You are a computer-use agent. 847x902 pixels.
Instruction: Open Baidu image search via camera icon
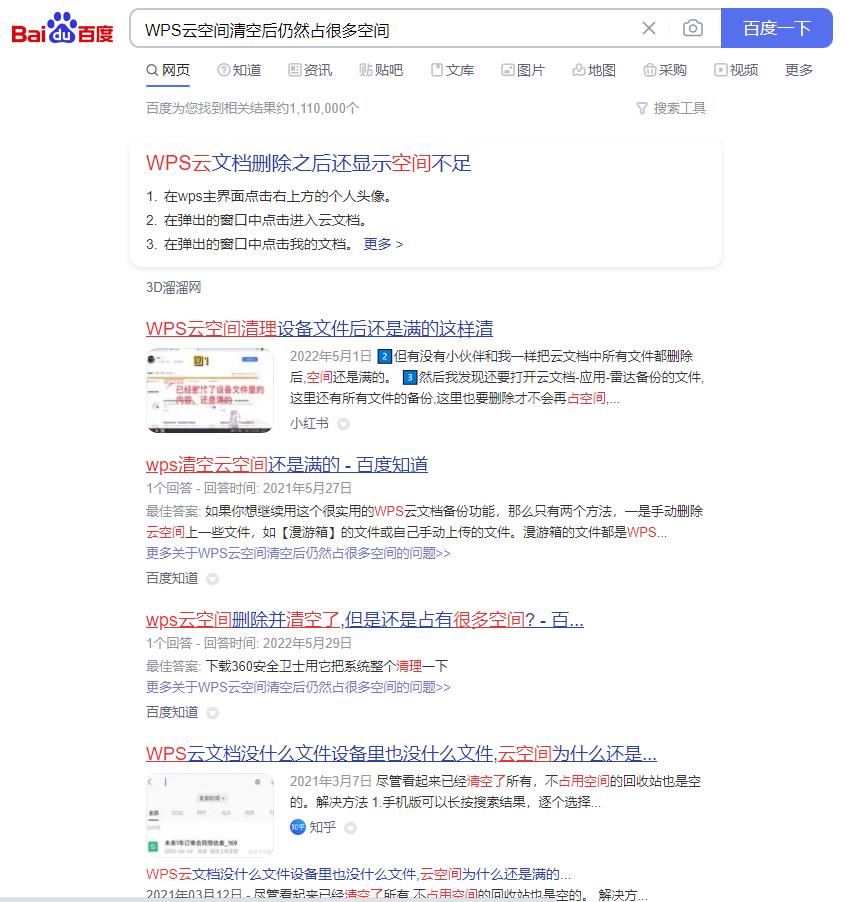pos(693,29)
